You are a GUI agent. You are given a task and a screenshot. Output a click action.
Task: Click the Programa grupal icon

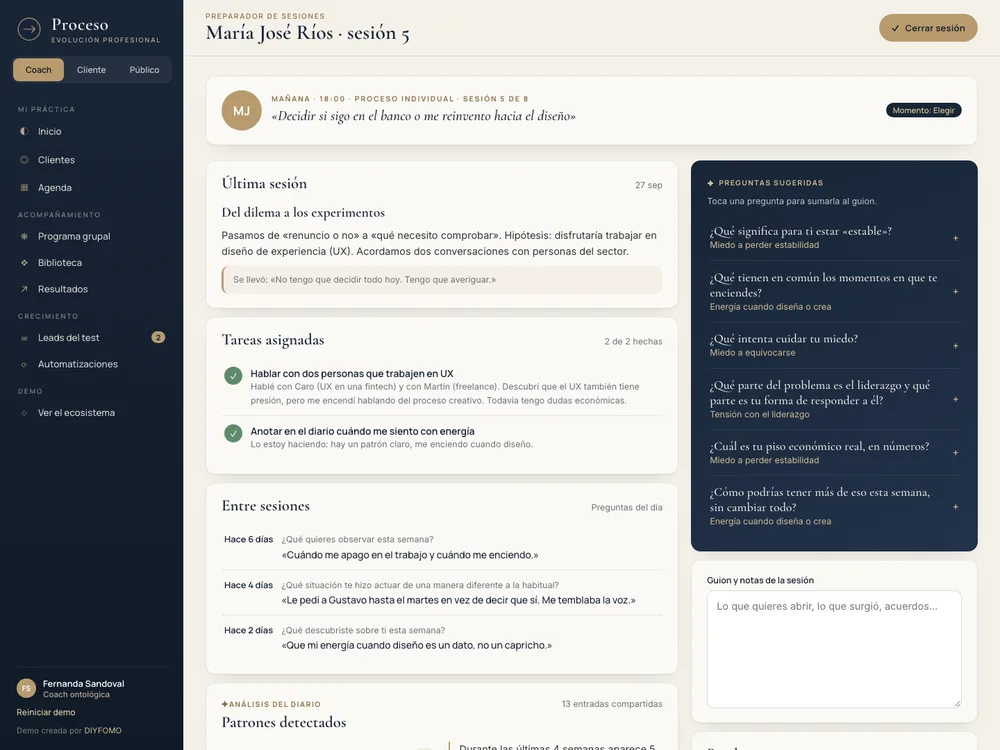coord(24,236)
